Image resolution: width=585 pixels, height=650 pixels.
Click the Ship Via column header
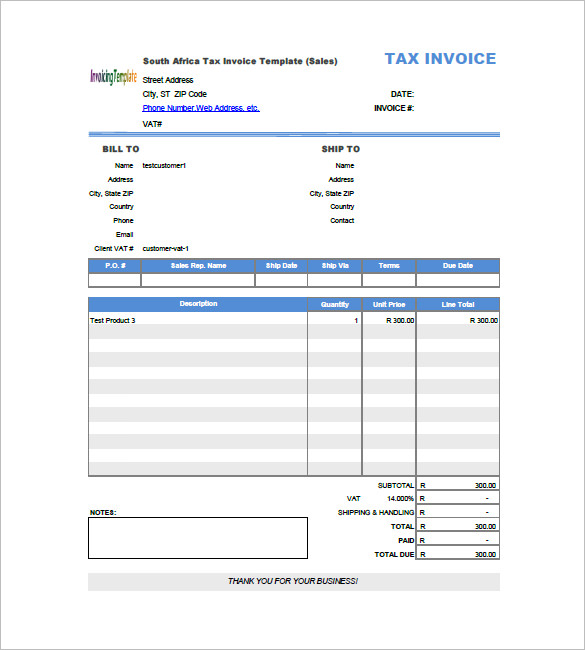[x=335, y=266]
